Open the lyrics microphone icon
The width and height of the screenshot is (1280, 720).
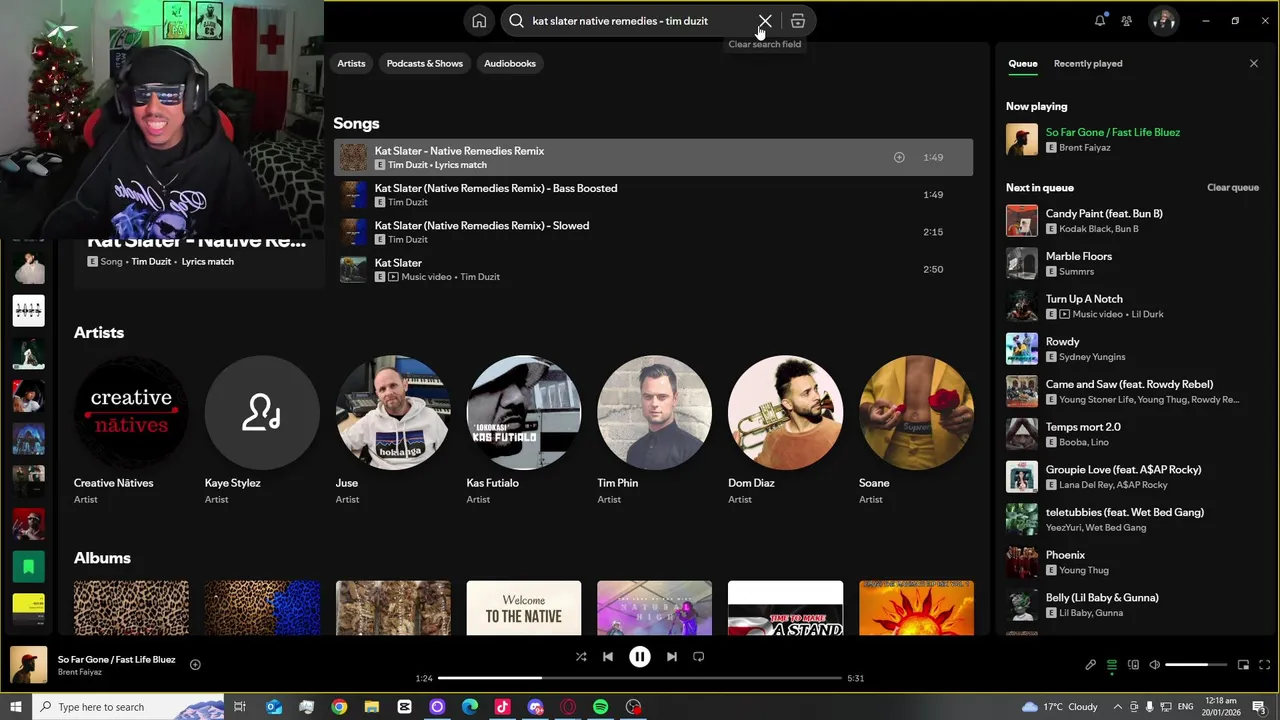coord(1091,665)
